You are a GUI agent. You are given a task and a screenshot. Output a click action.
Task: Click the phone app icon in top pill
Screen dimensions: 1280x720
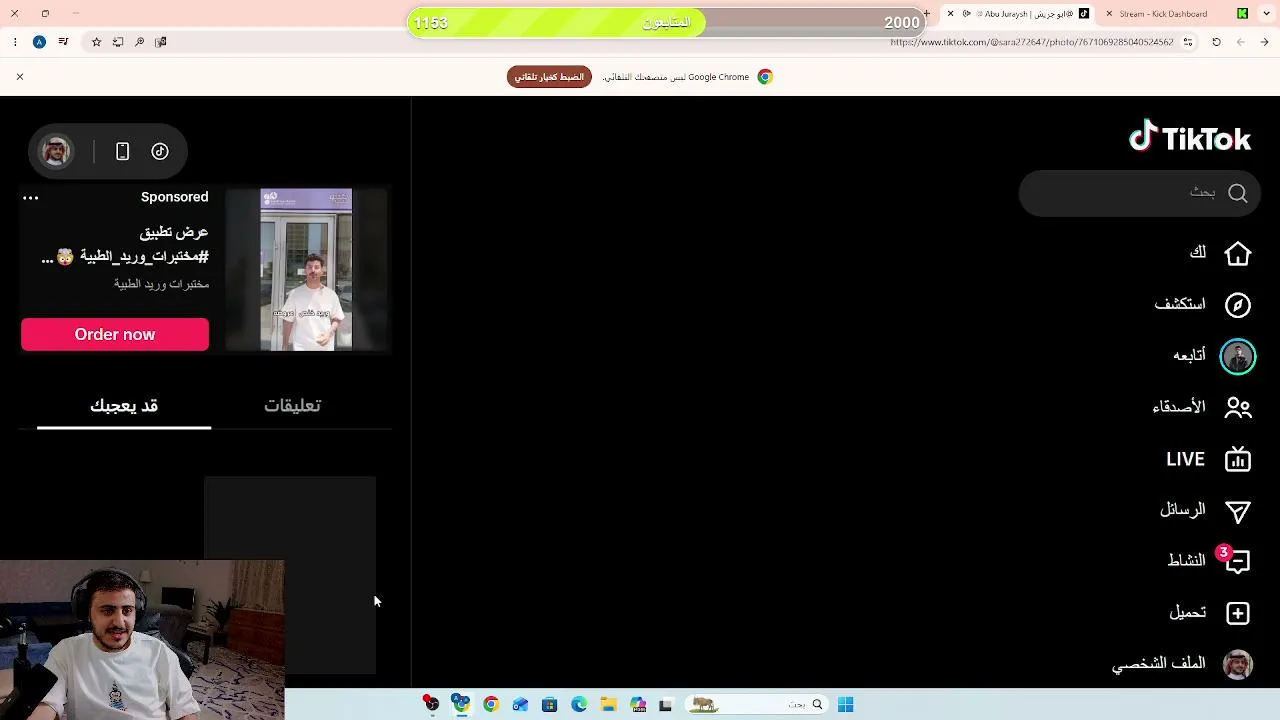122,151
